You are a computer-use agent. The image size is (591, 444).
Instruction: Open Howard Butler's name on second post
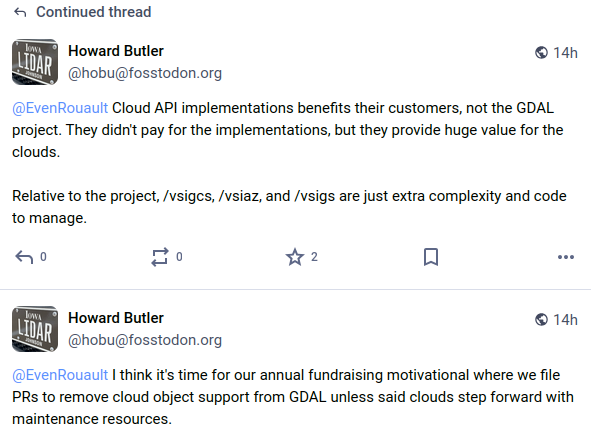[x=116, y=318]
